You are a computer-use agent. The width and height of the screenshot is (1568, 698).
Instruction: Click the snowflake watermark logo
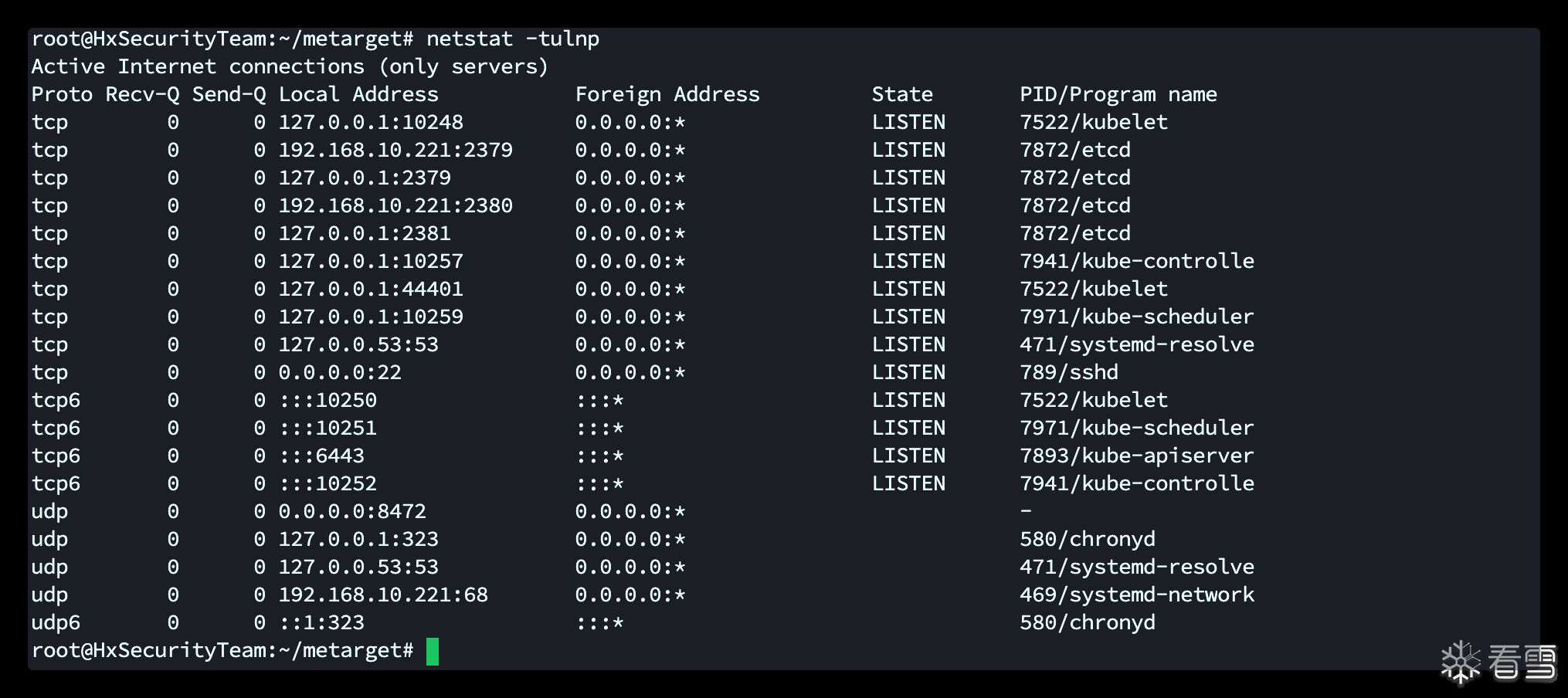[1460, 662]
